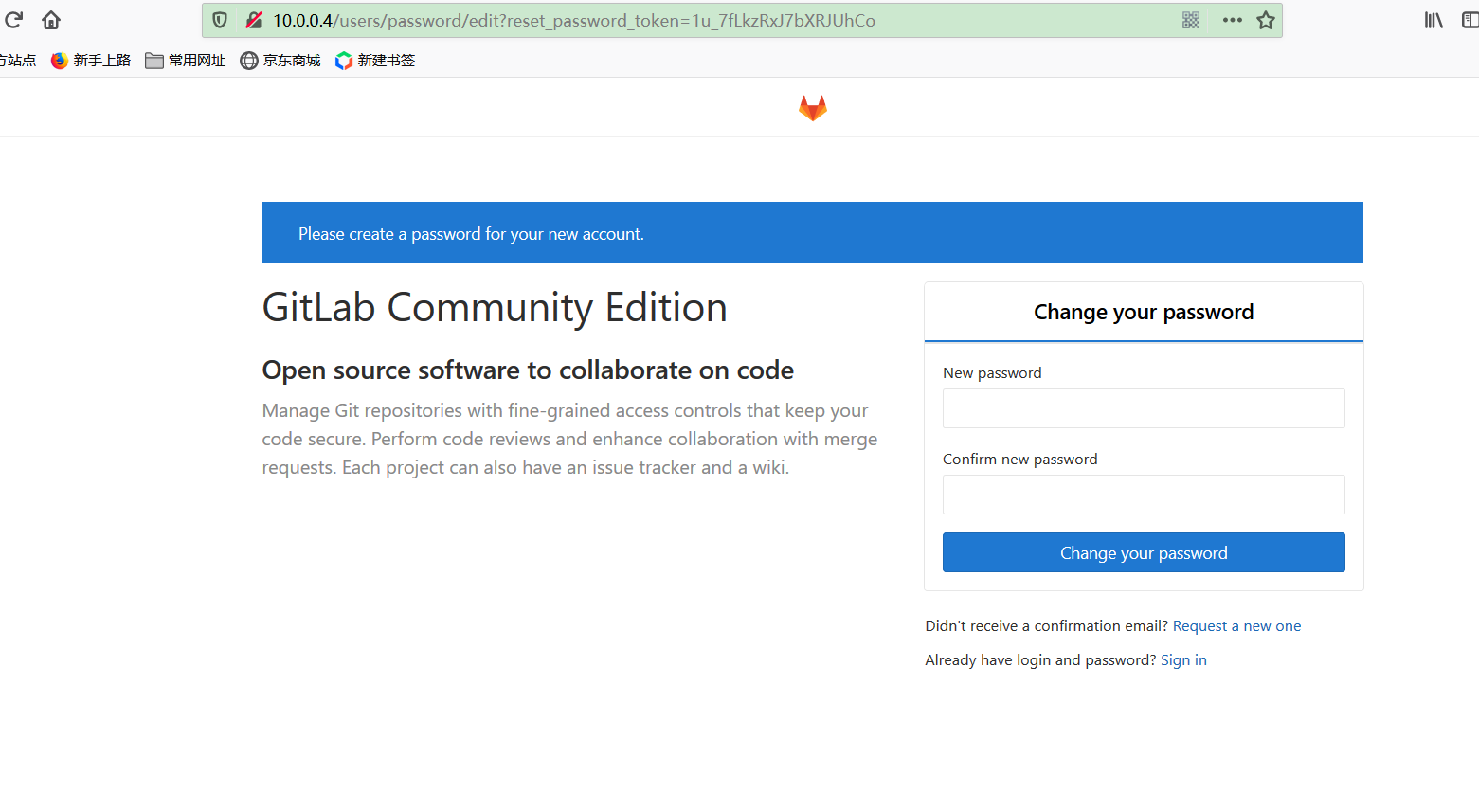Click the 'Please create a password' alert banner

(812, 233)
